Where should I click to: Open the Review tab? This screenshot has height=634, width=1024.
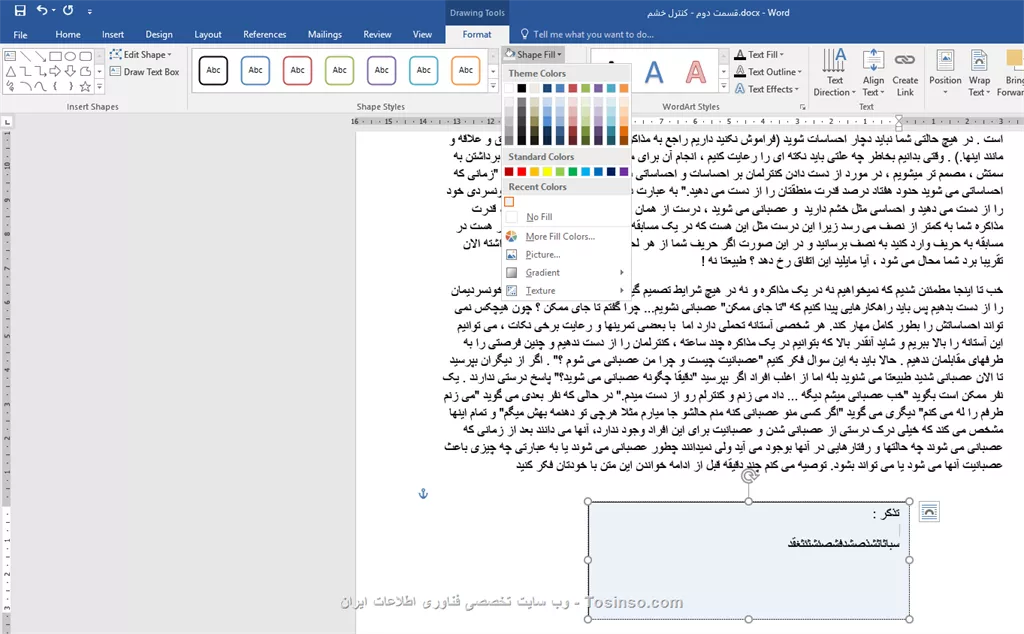(377, 35)
